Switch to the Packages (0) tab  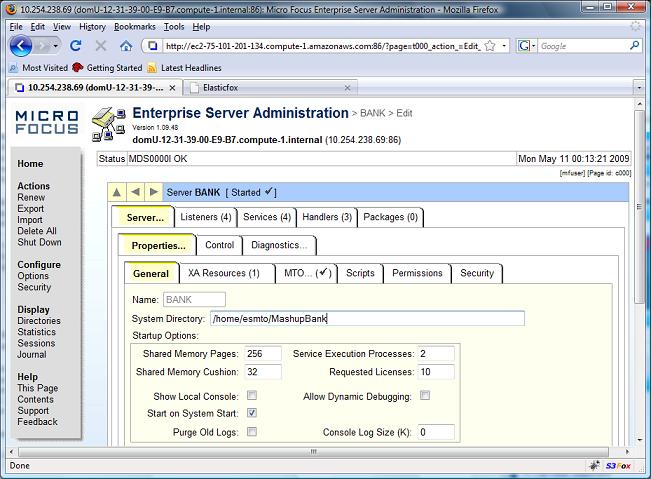390,217
